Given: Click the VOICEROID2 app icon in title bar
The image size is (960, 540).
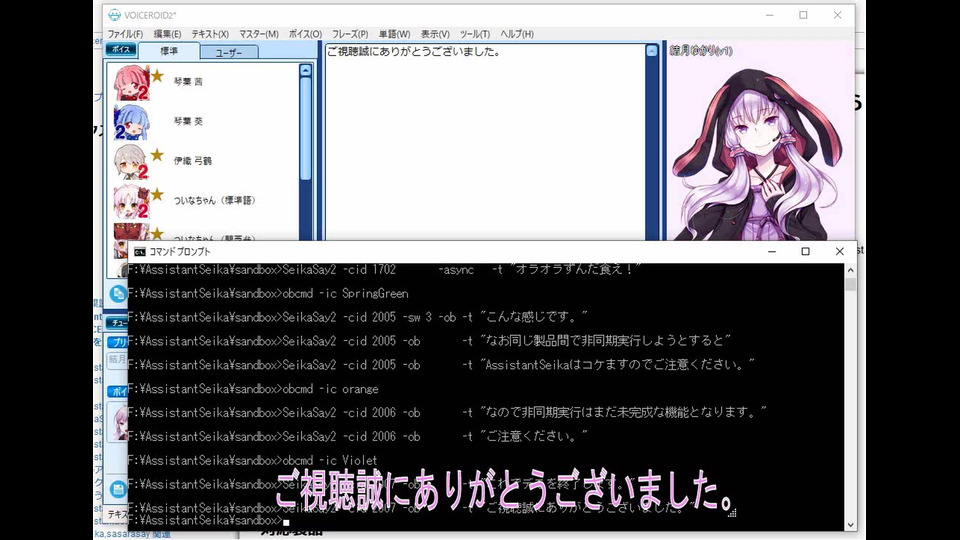Looking at the screenshot, I should (114, 15).
